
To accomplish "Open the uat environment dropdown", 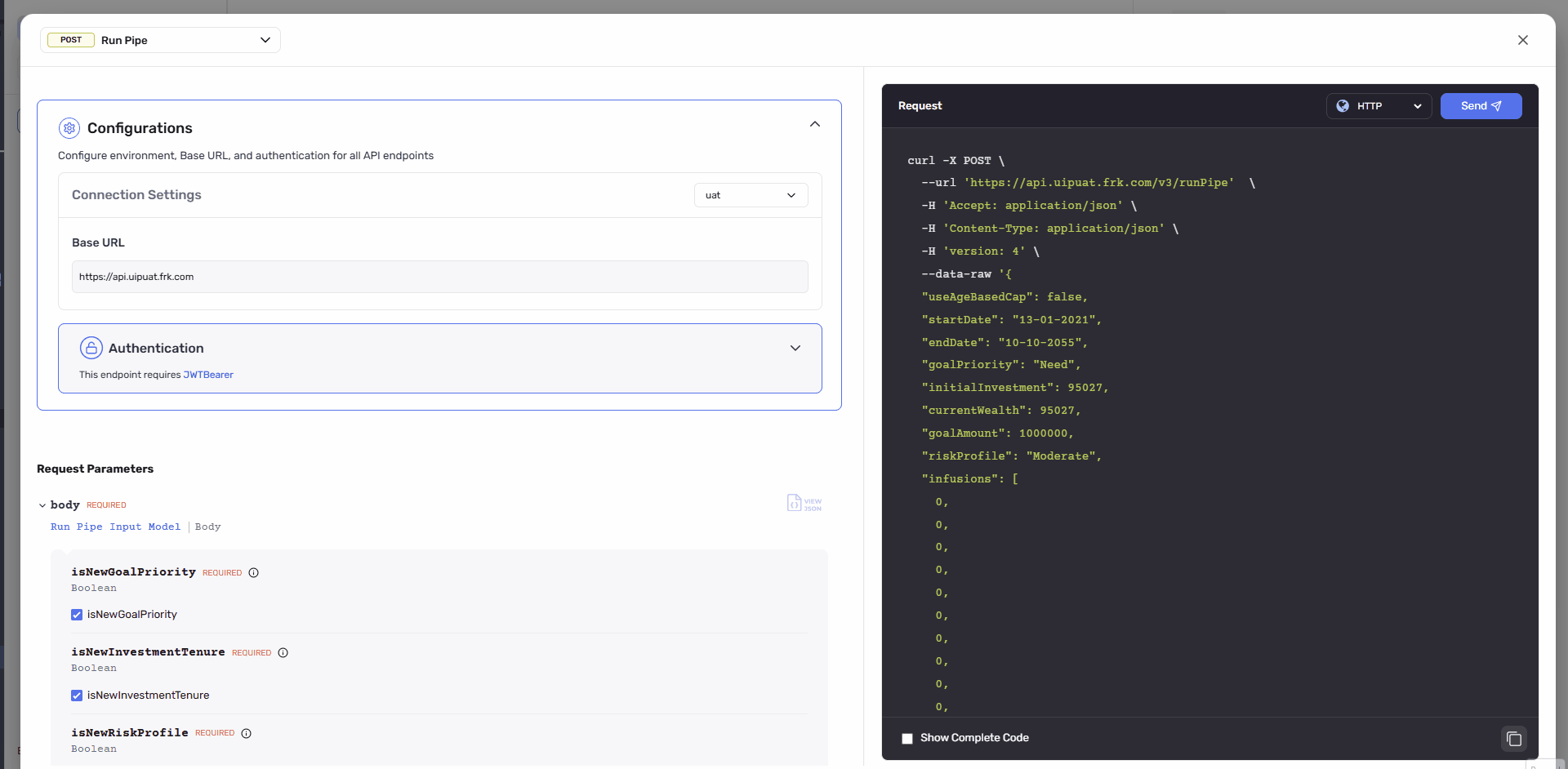I will coord(750,194).
